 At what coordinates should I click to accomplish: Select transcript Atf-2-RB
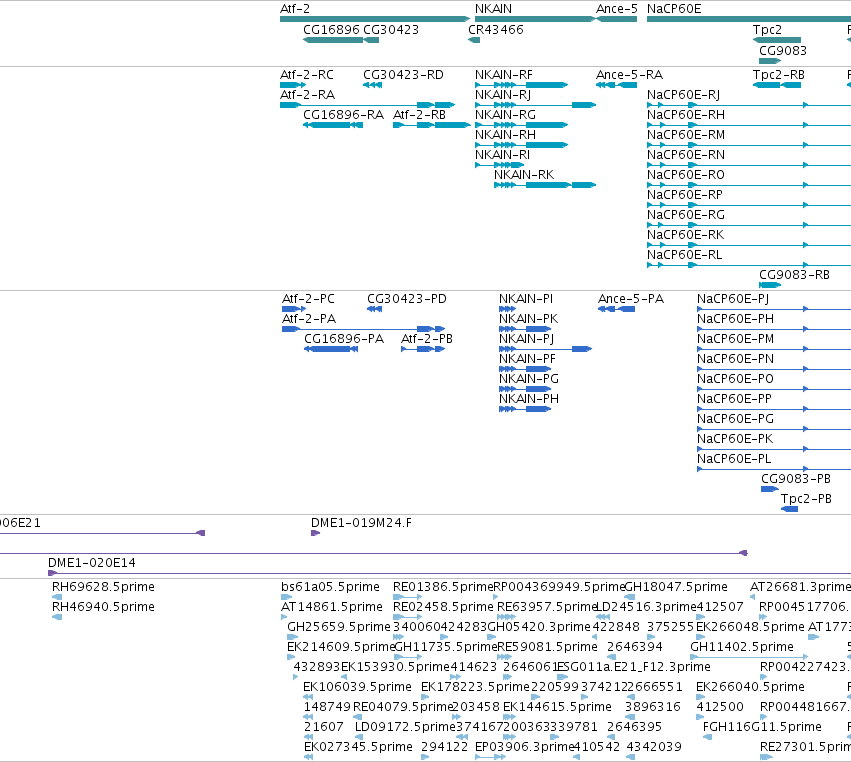[x=431, y=125]
